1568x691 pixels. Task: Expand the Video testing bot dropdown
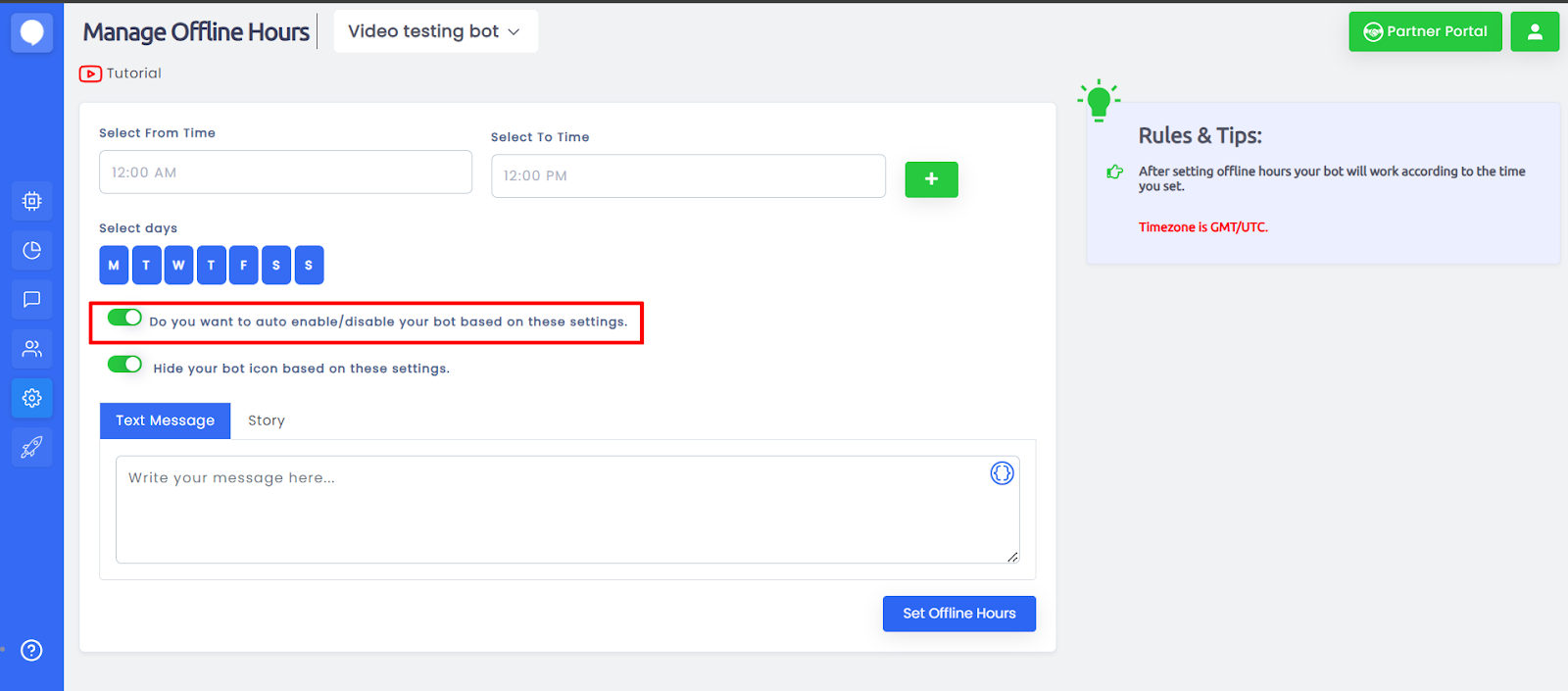[x=435, y=31]
